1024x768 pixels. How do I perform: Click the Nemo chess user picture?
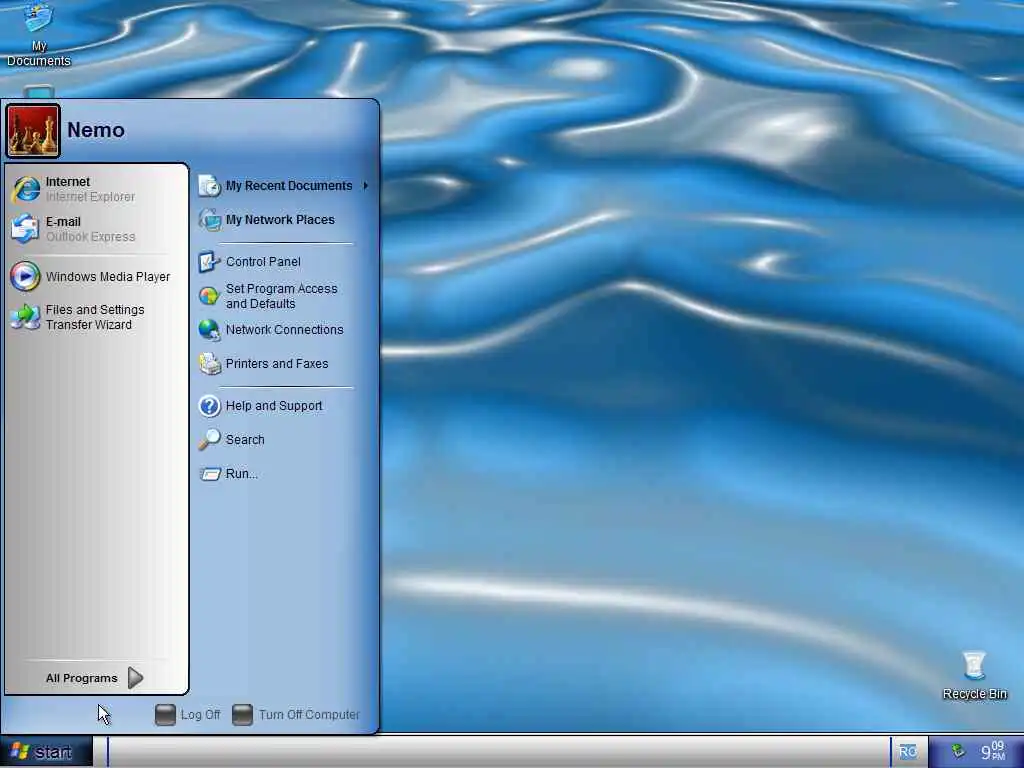pos(33,131)
